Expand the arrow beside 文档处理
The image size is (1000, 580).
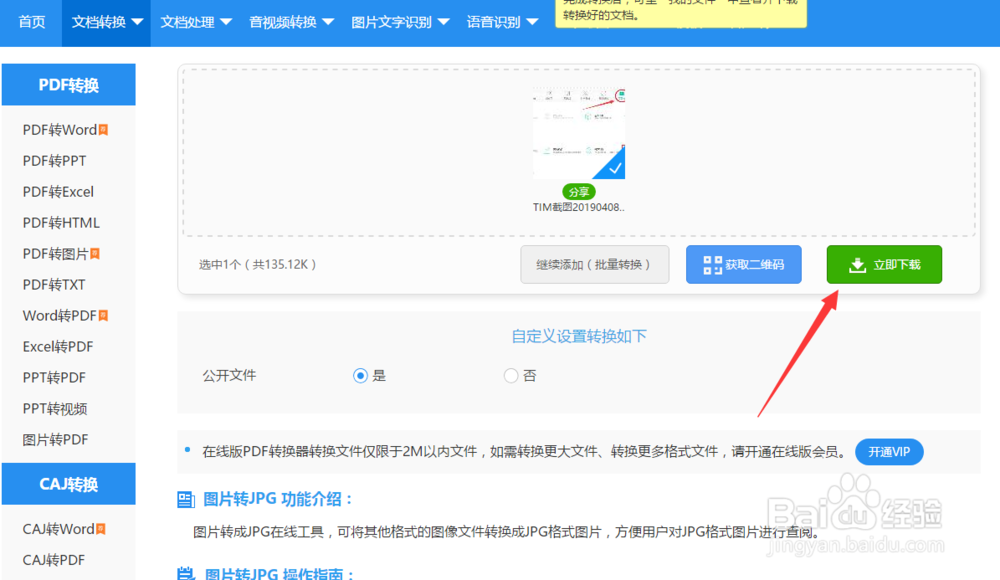tap(226, 22)
